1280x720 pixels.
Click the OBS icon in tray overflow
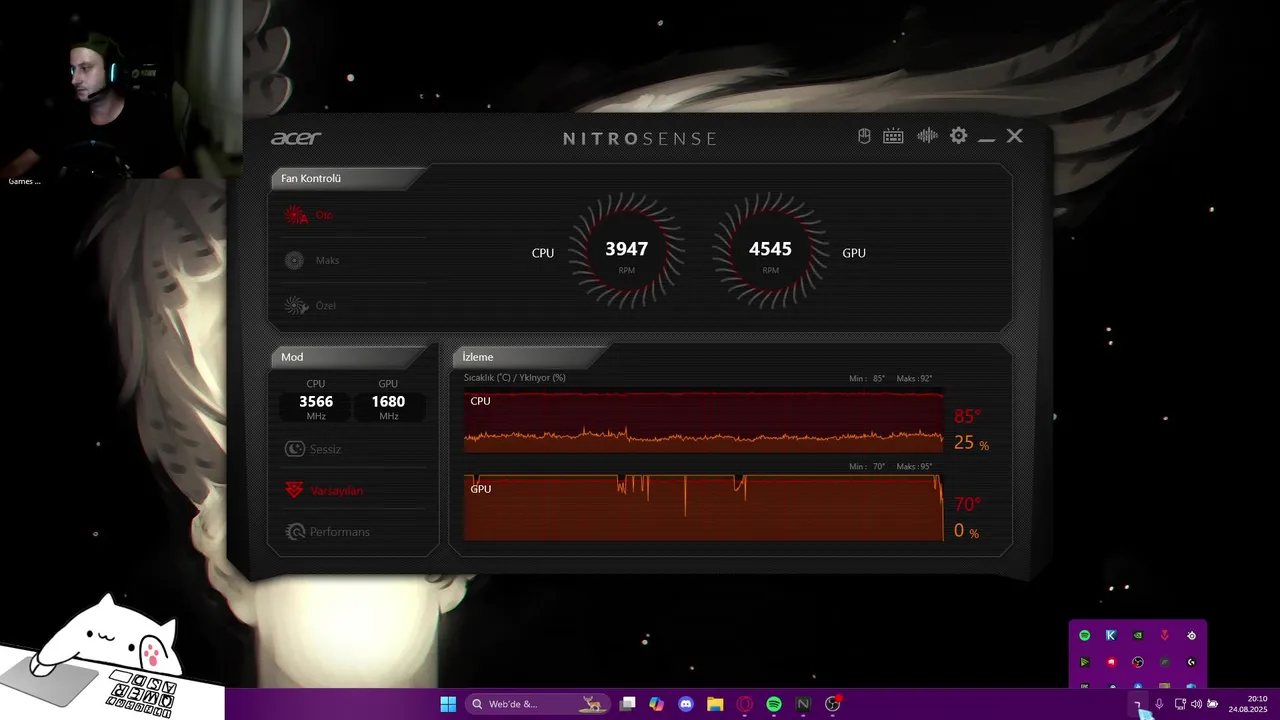click(1138, 662)
